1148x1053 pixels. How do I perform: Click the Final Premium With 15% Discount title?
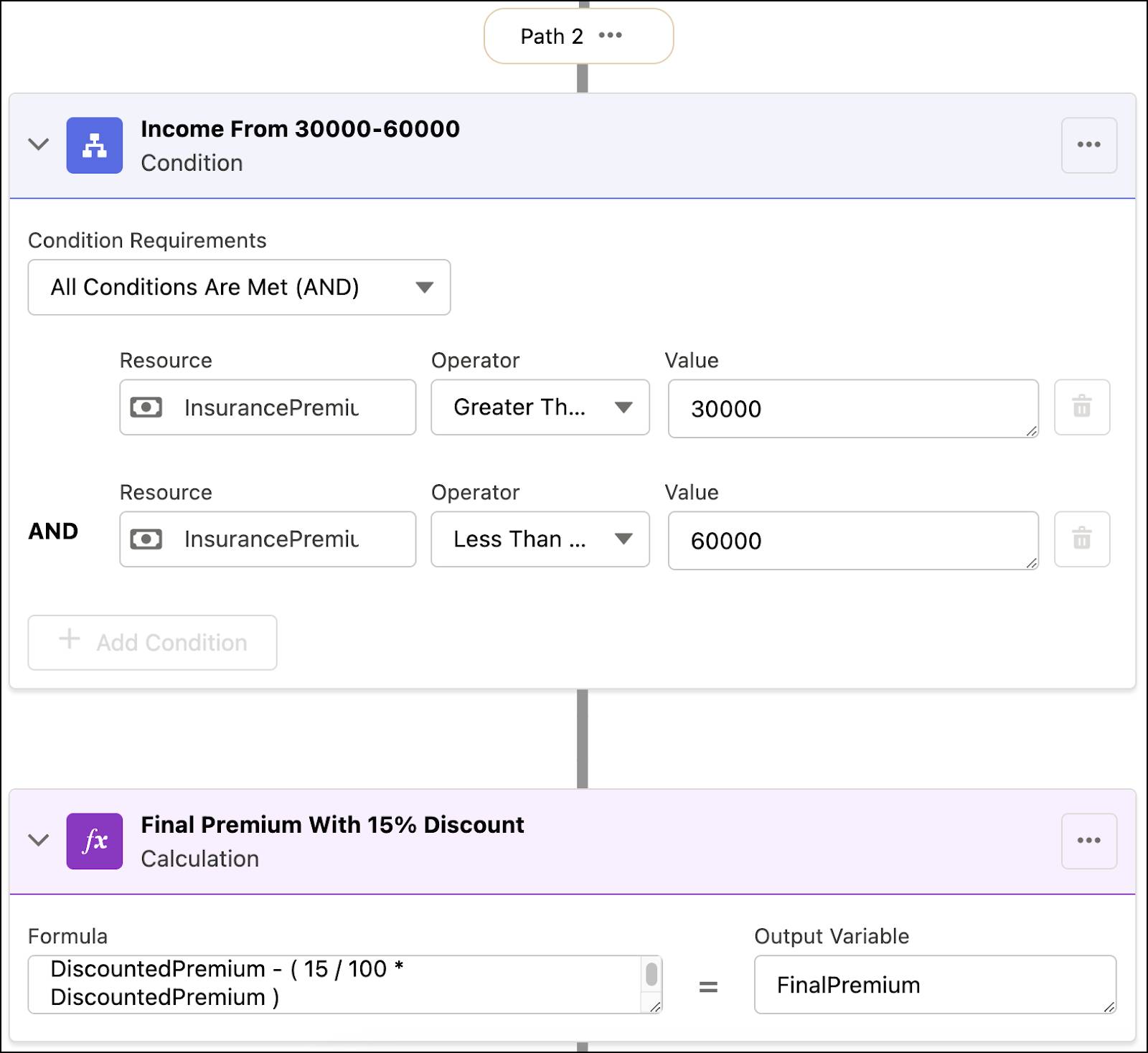(x=333, y=824)
